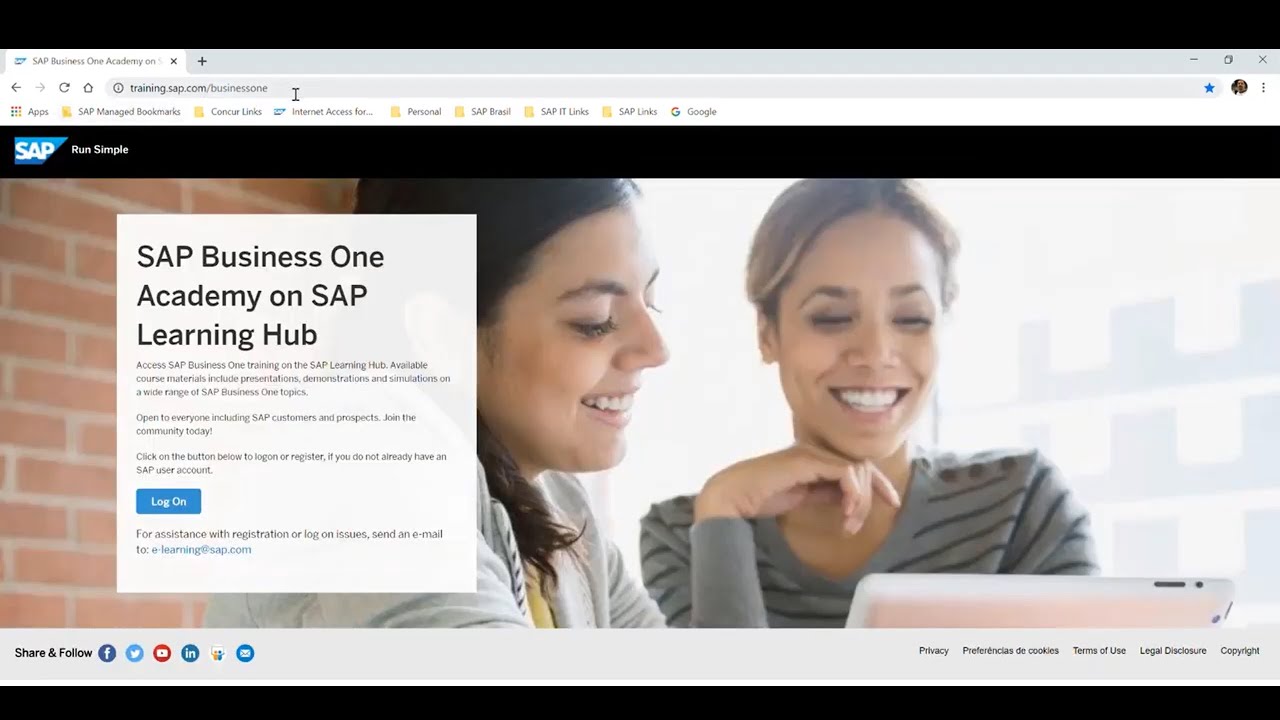Screen dimensions: 1280x720
Task: Click the browser forward arrow
Action: coord(40,88)
